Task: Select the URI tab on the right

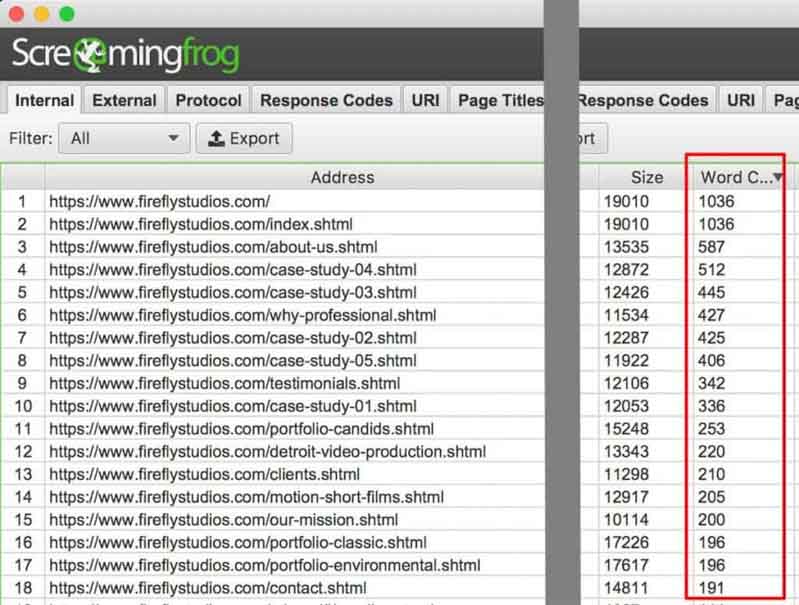Action: pos(741,100)
